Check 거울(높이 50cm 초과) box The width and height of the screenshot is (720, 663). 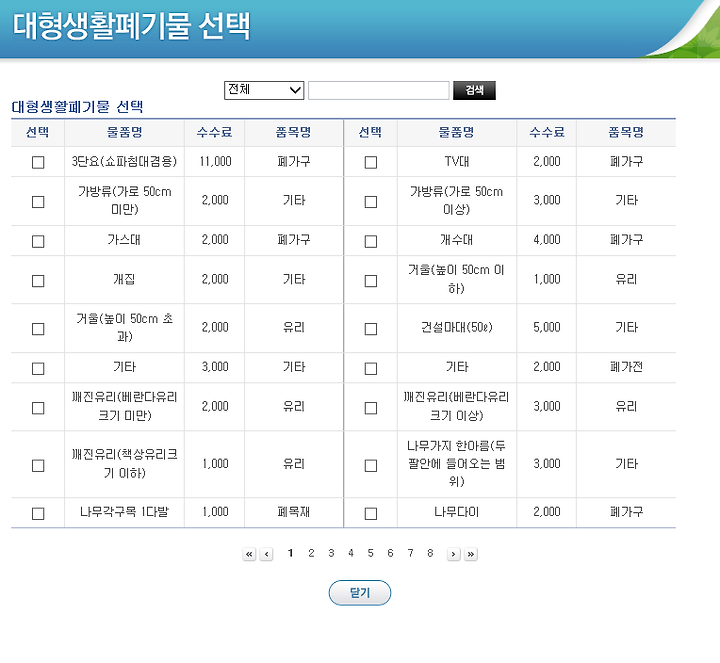pos(38,329)
